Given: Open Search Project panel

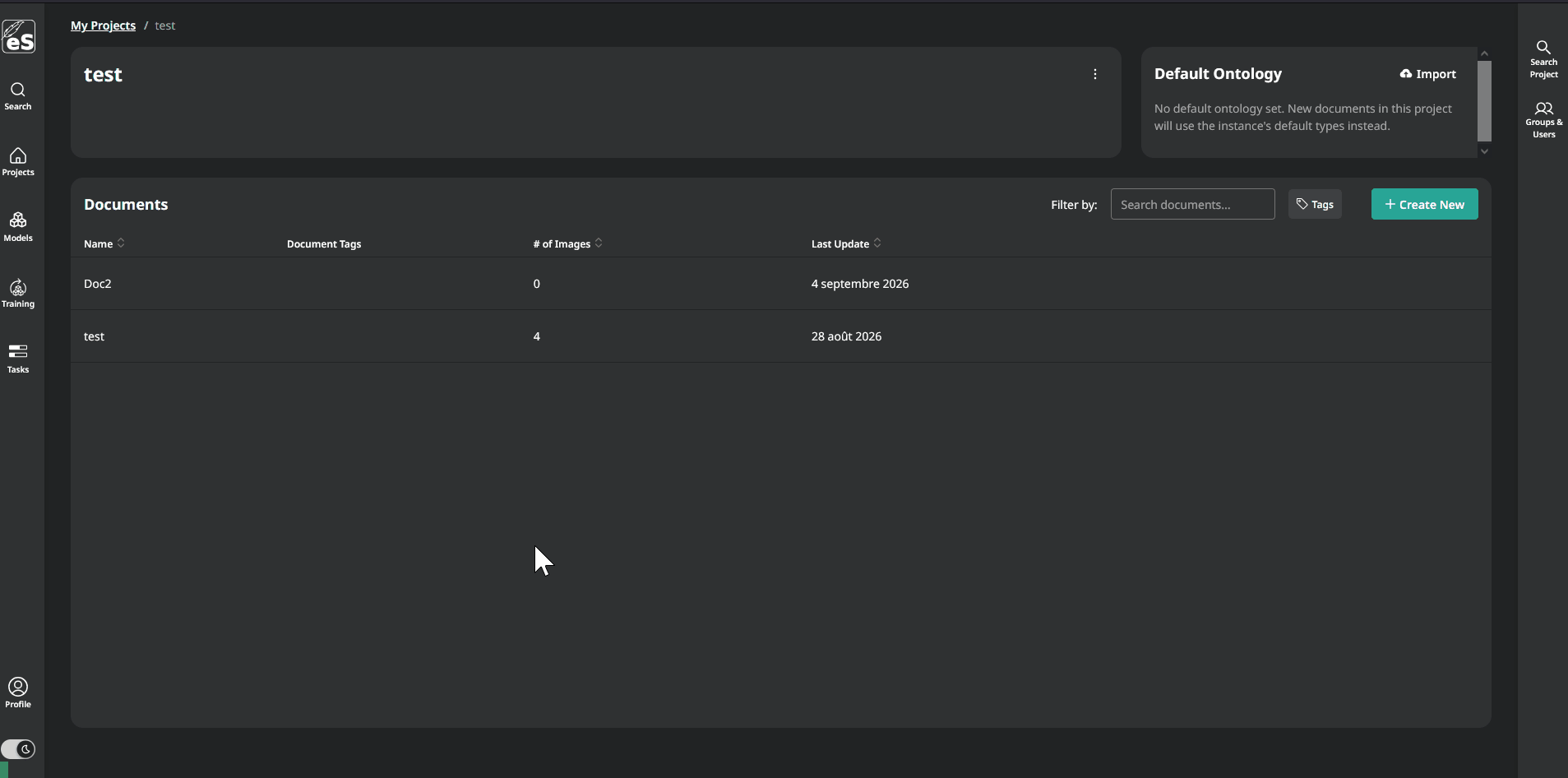Looking at the screenshot, I should [x=1543, y=59].
